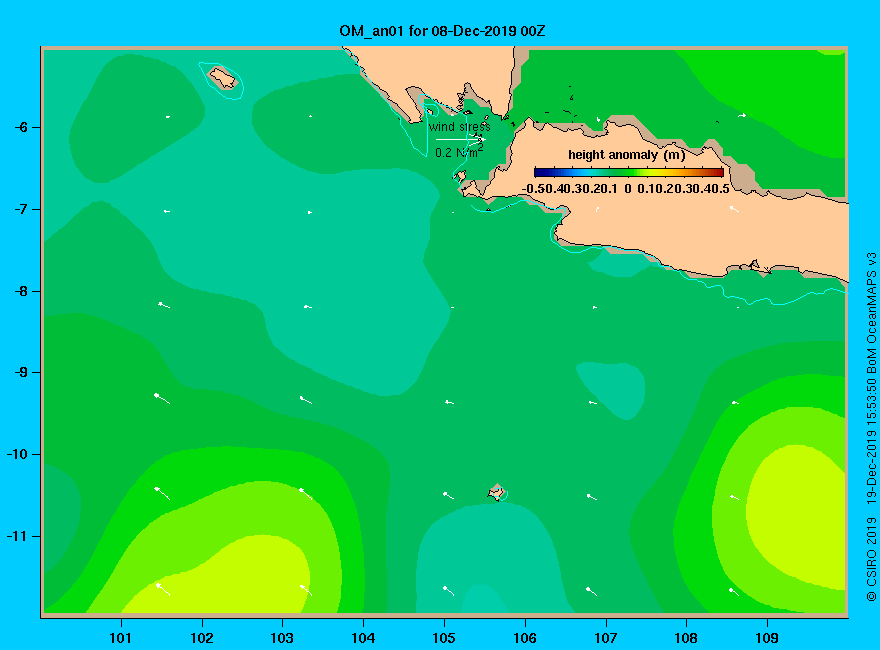
Task: Click latitude label -10 on y-axis
Action: [x=17, y=454]
